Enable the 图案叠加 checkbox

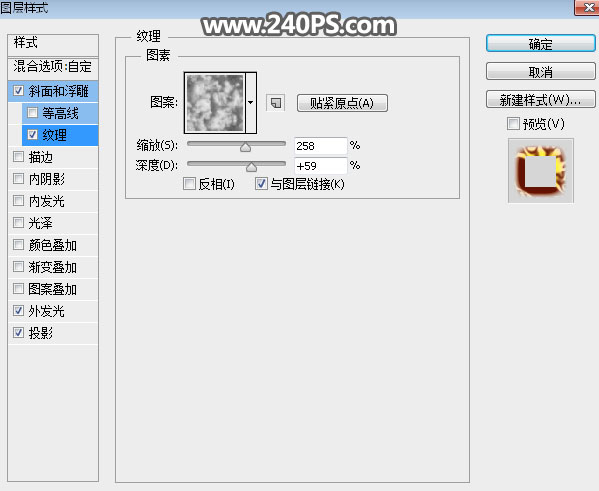pos(18,288)
